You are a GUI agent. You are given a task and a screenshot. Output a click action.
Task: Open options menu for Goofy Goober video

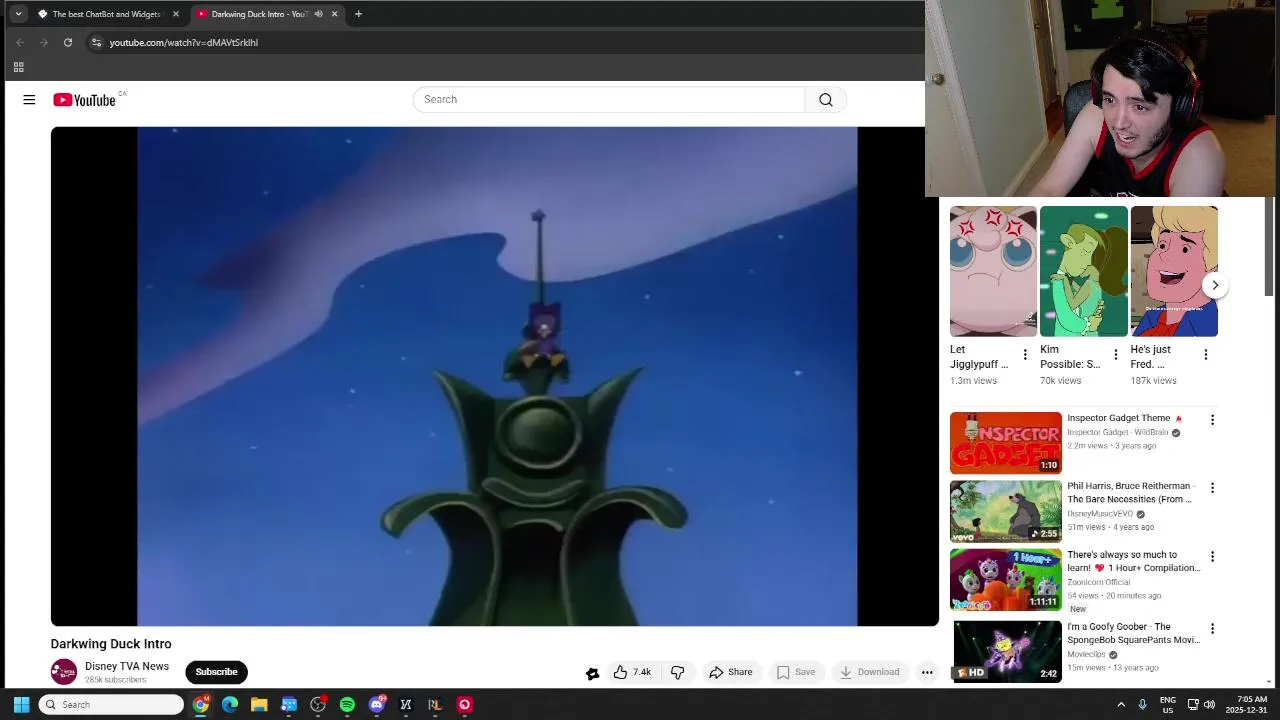(x=1212, y=628)
